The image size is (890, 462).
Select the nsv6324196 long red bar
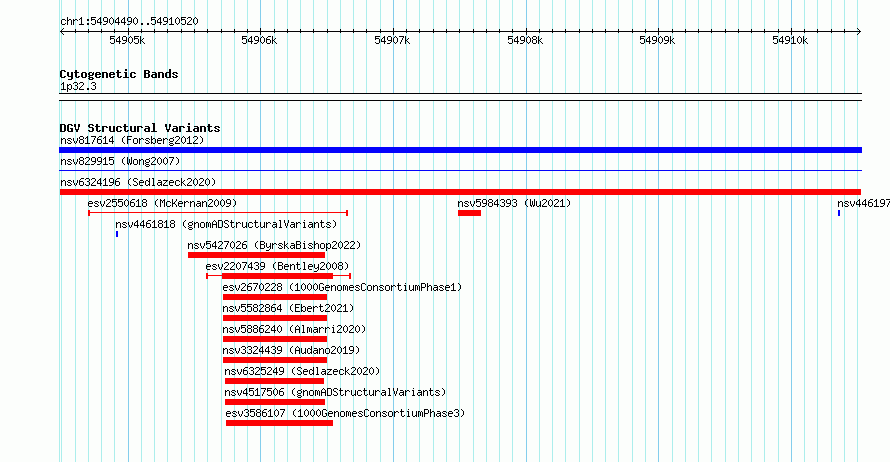[460, 192]
